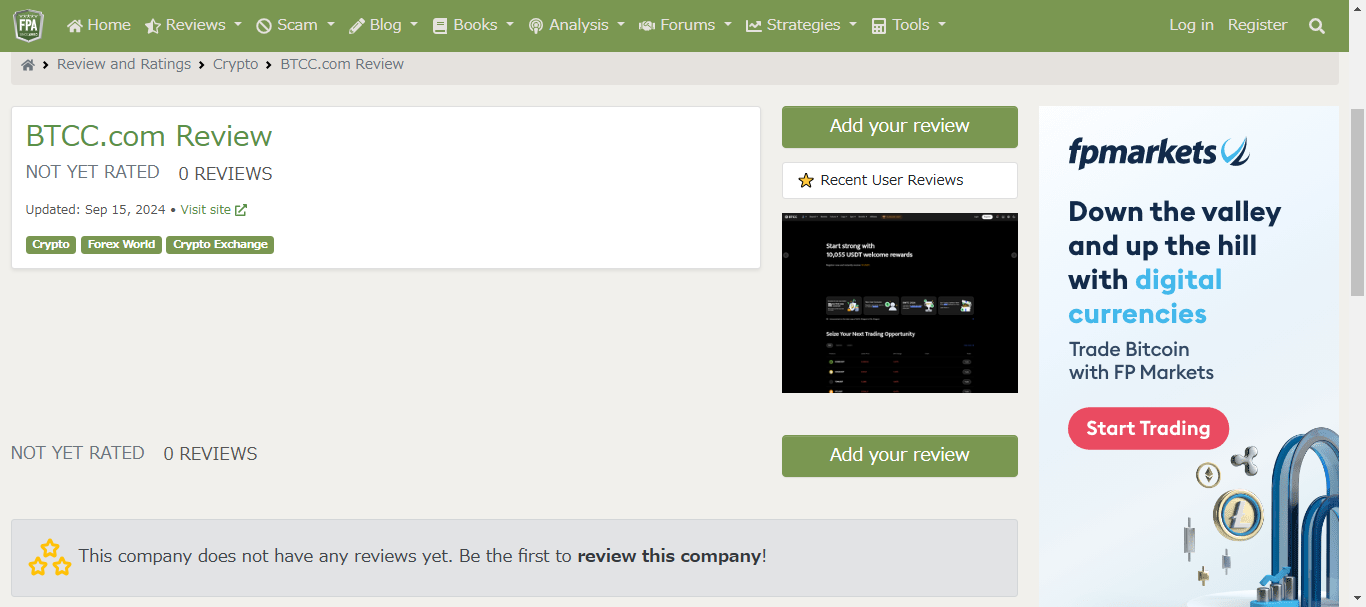Click the external link icon beside Visit site
This screenshot has width=1366, height=607.
pos(241,210)
